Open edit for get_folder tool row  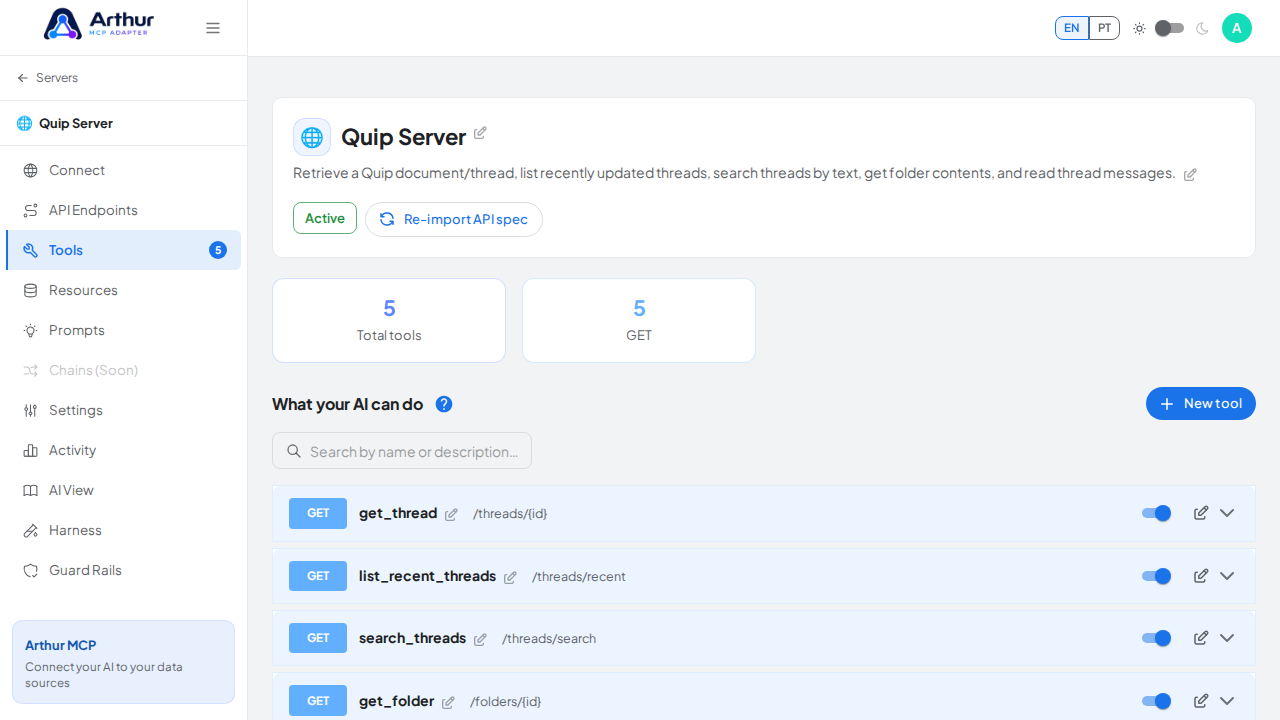click(1201, 701)
